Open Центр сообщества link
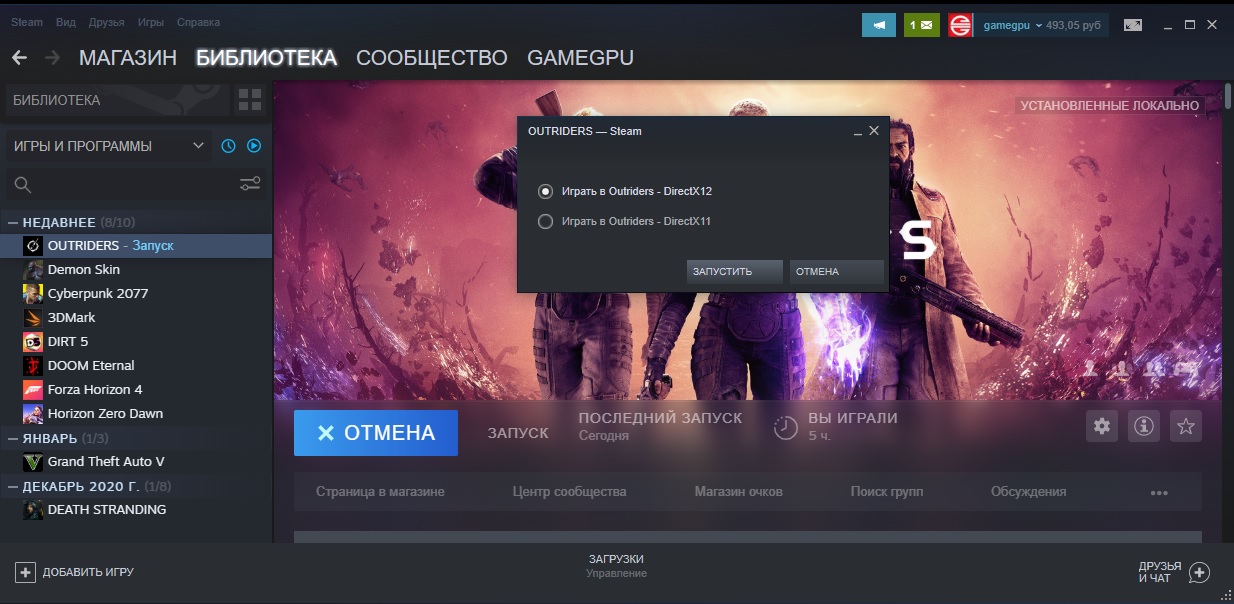Viewport: 1234px width, 604px height. [x=570, y=492]
